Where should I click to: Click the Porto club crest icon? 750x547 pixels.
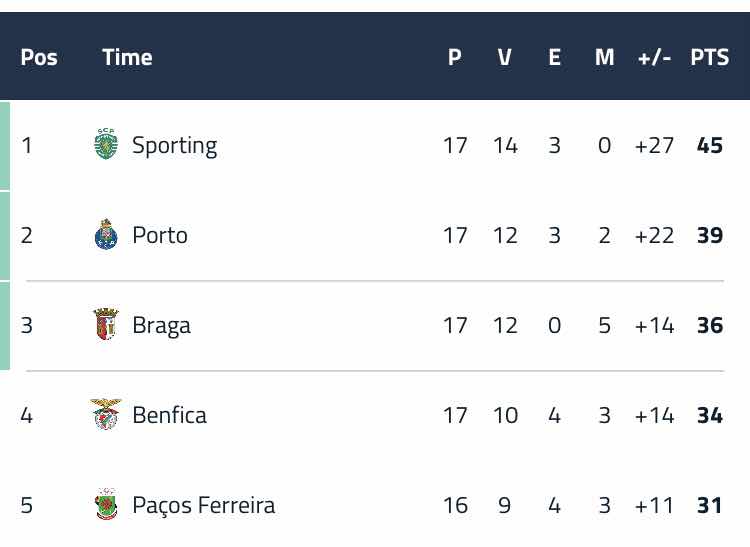pyautogui.click(x=106, y=234)
